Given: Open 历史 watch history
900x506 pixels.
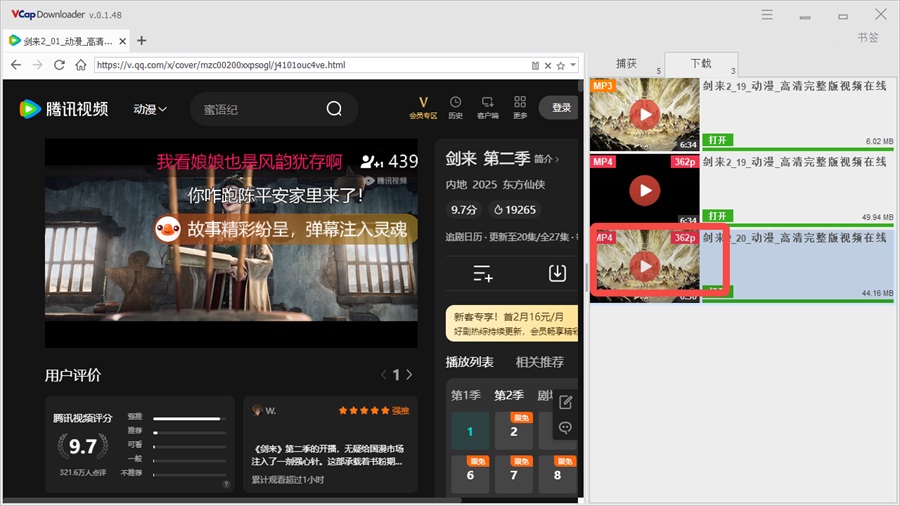Looking at the screenshot, I should tap(455, 107).
